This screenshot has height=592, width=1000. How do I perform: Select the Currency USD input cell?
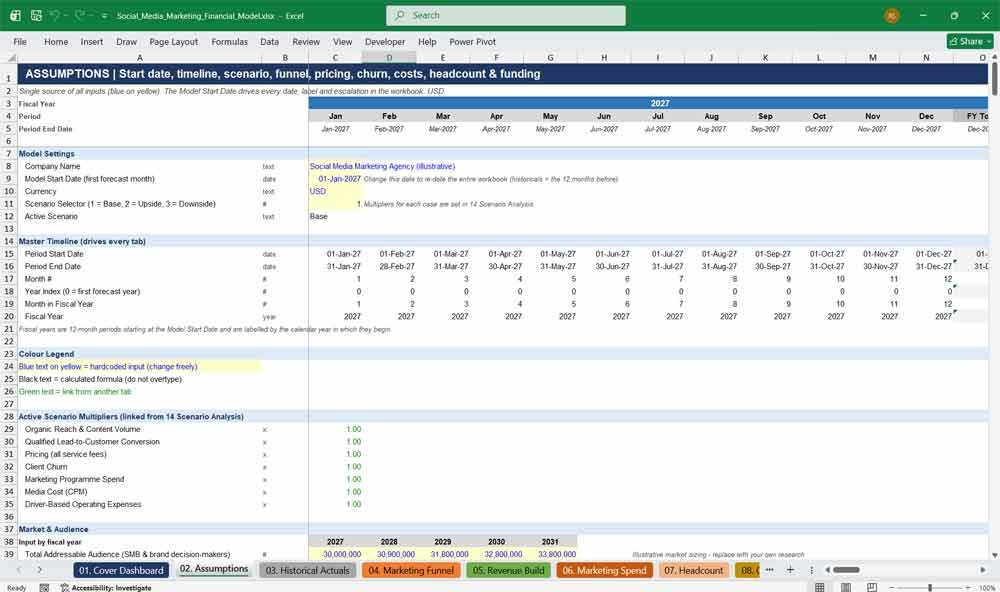(x=335, y=191)
